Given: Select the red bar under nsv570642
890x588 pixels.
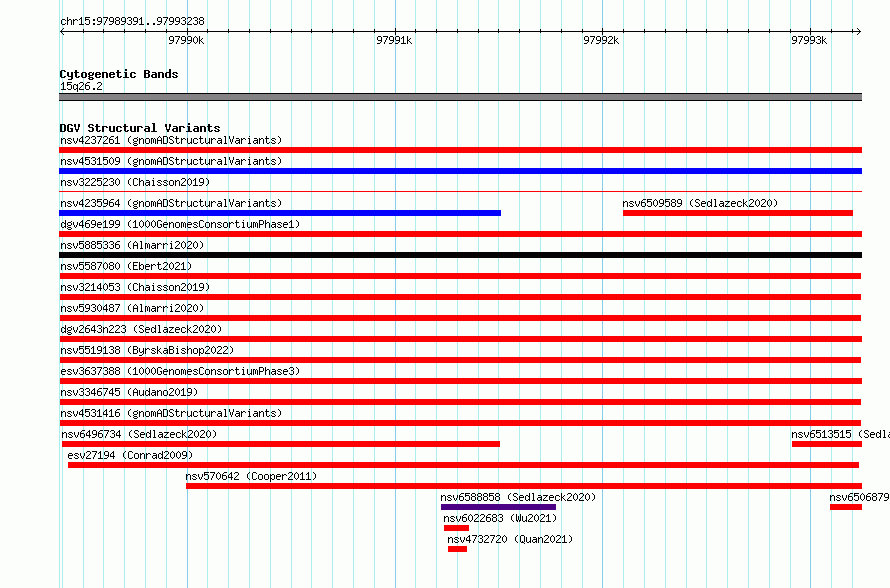Looking at the screenshot, I should 524,486.
